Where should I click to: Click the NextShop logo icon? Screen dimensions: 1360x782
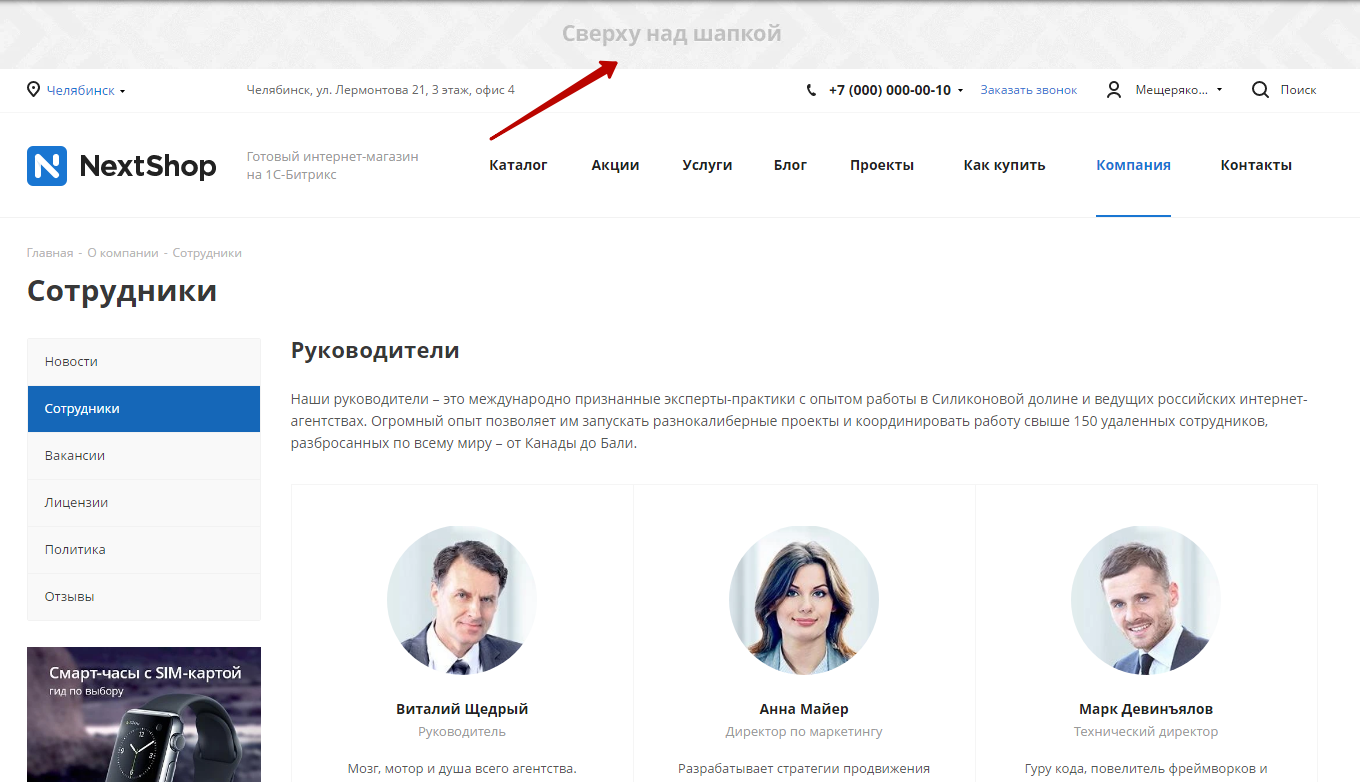(x=47, y=166)
